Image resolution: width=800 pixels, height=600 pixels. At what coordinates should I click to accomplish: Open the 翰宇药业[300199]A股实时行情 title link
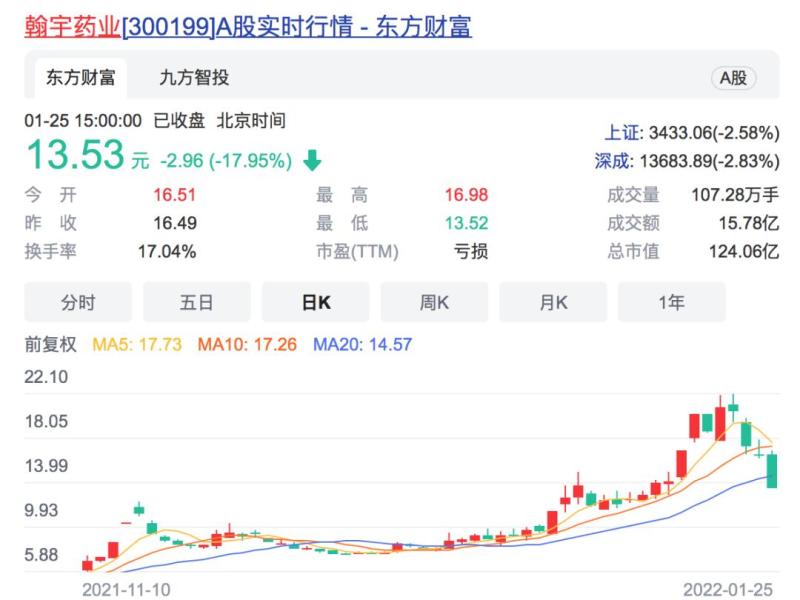248,27
